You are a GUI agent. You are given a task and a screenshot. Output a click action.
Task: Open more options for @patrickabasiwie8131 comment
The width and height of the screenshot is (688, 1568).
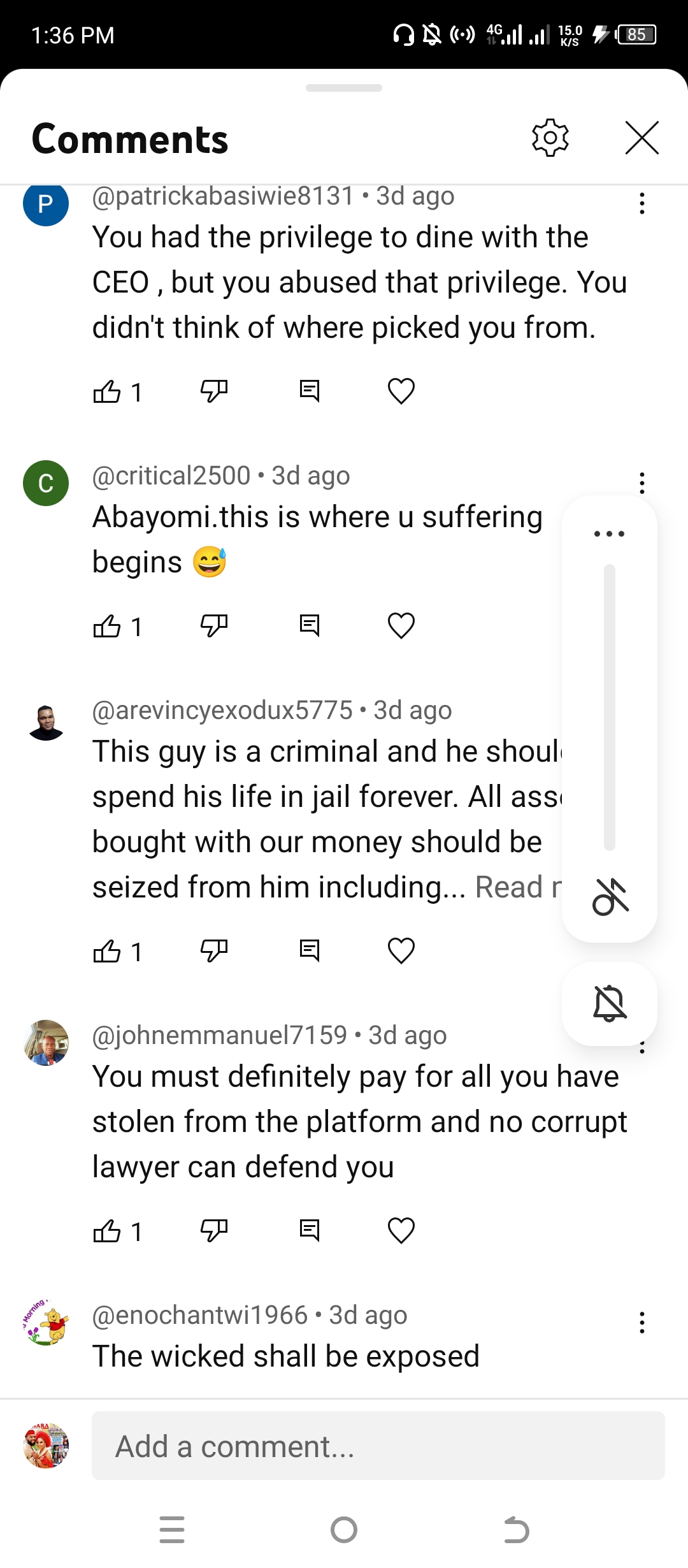[642, 203]
